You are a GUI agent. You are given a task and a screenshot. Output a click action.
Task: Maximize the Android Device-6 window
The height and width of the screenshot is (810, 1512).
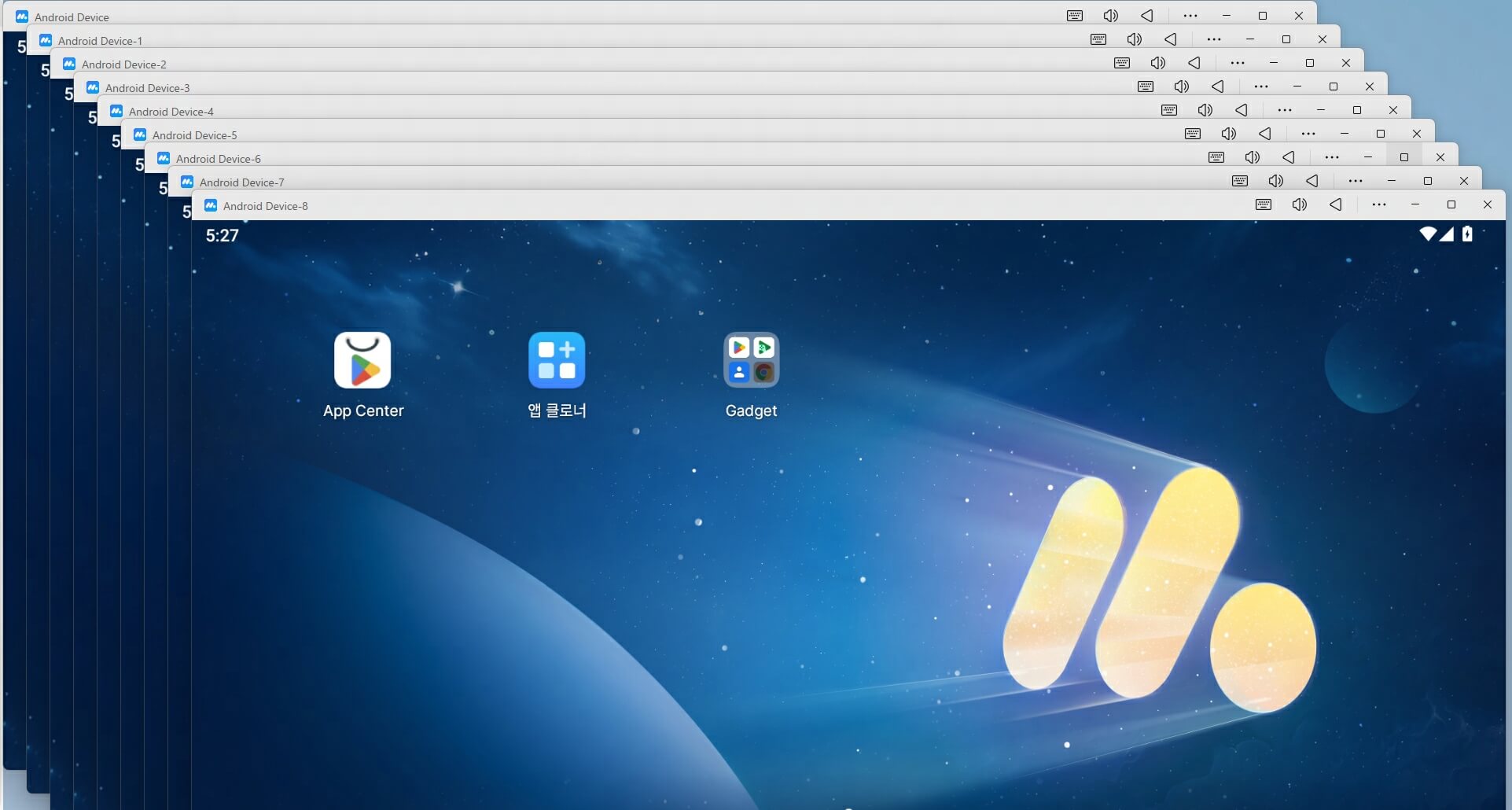coord(1404,157)
